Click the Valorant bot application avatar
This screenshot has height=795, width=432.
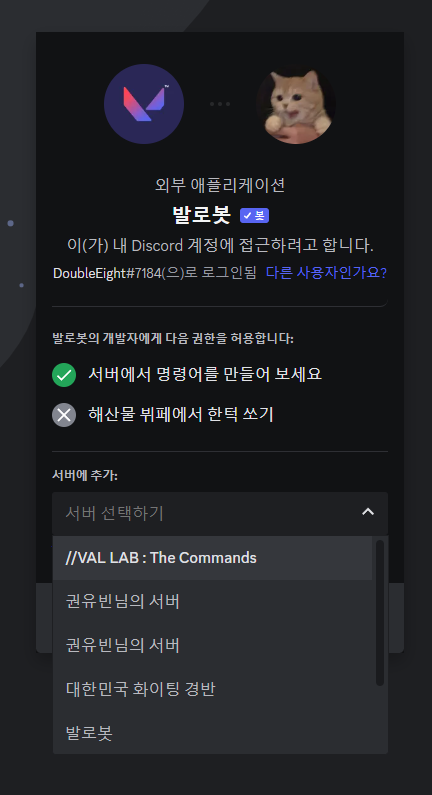click(x=144, y=104)
